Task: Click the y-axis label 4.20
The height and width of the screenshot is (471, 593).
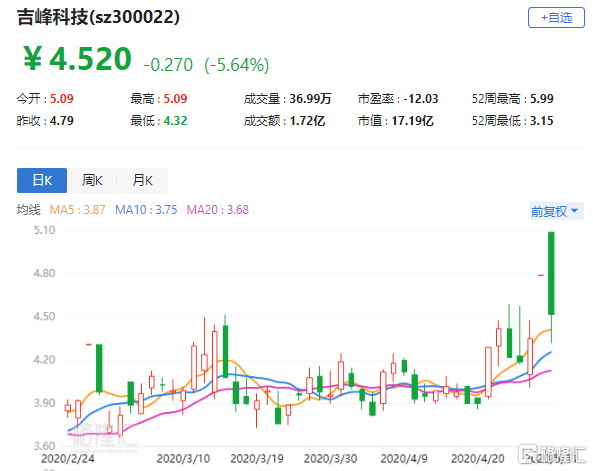Action: point(44,359)
